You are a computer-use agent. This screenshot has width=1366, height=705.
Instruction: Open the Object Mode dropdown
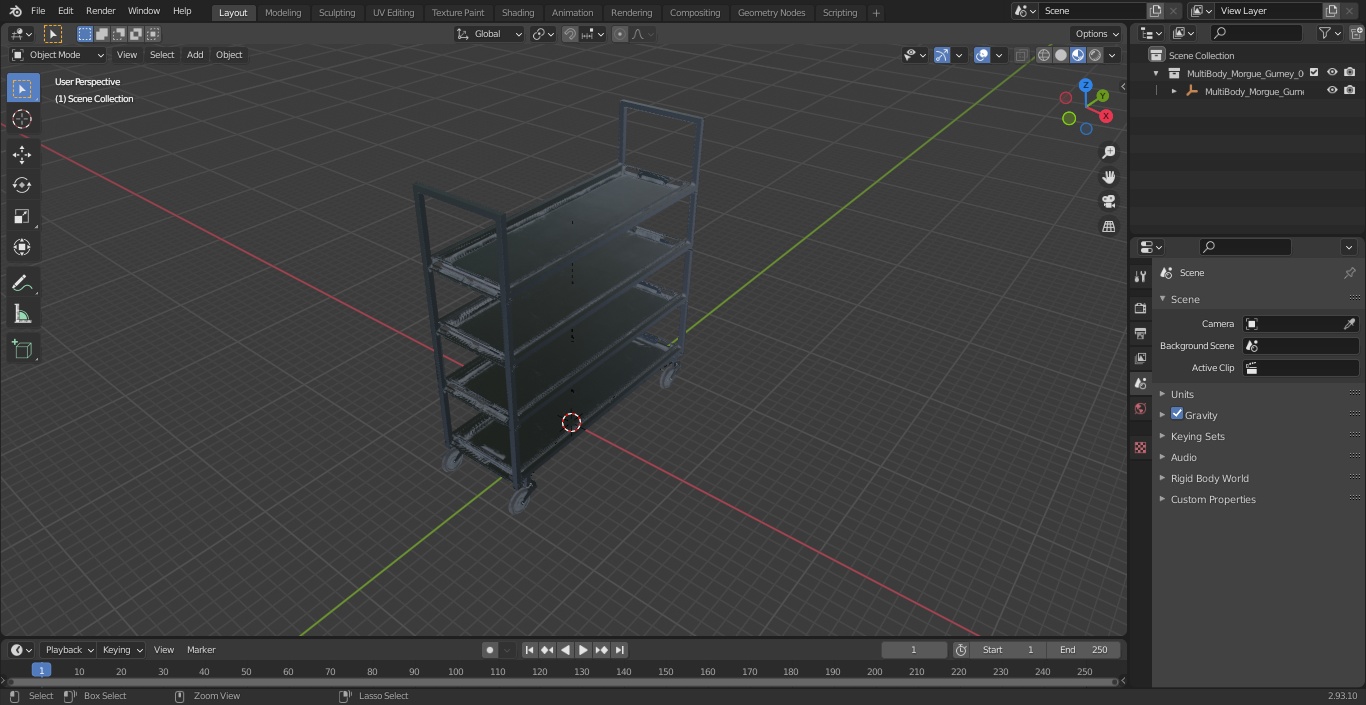pos(57,55)
